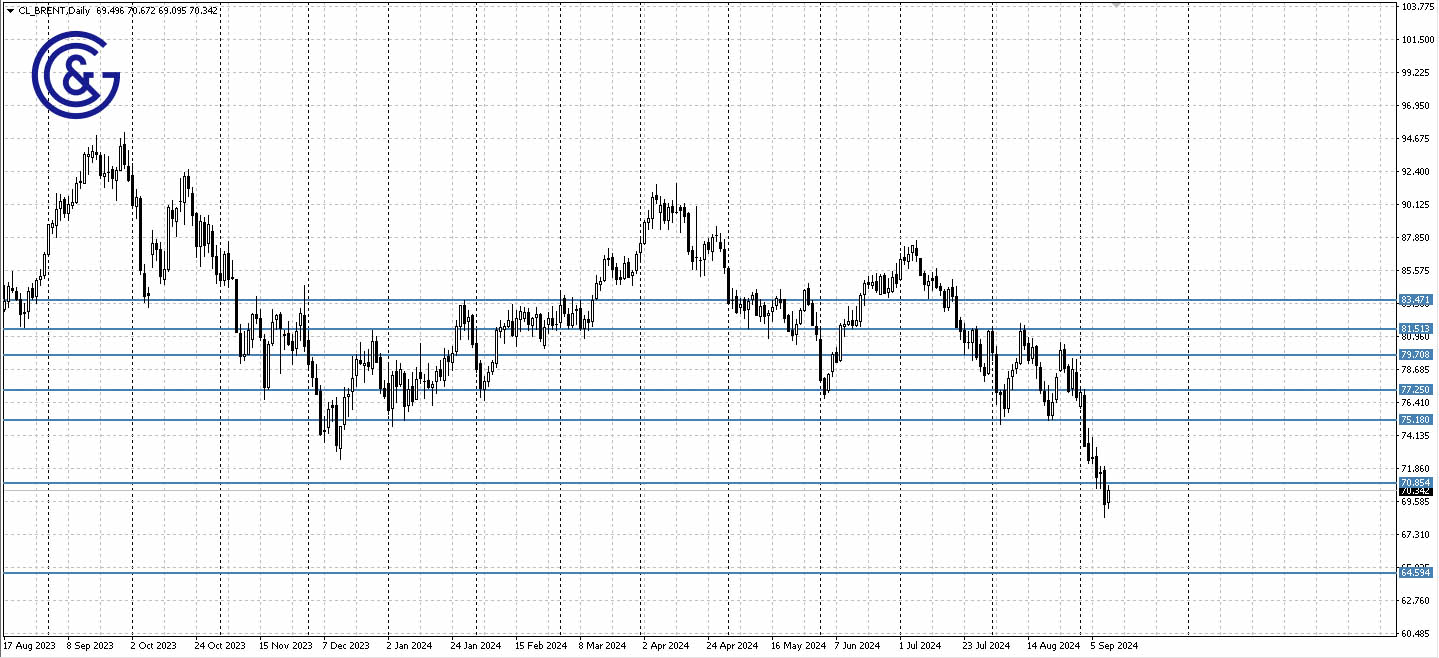Click the 77.250 support level label

pos(1416,388)
